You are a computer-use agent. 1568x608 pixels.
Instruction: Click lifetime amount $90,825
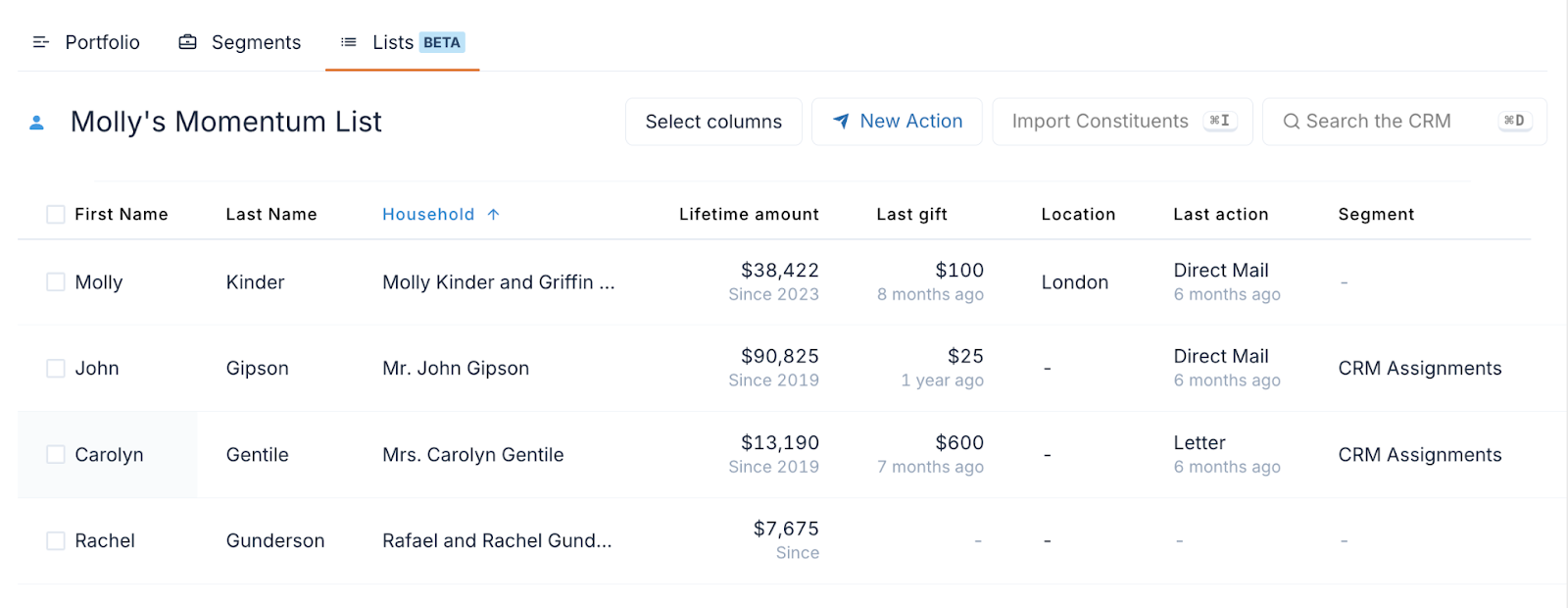point(780,357)
